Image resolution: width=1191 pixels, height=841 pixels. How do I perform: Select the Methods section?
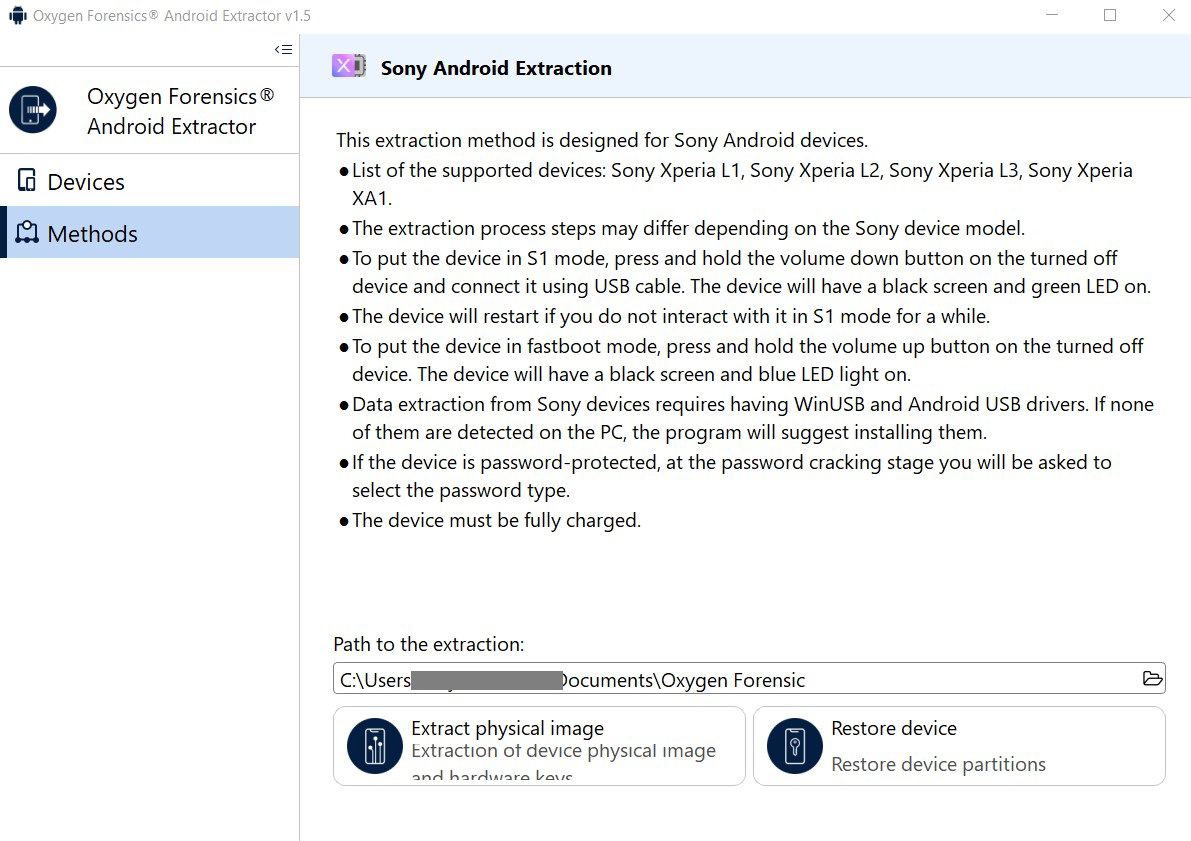(x=150, y=232)
